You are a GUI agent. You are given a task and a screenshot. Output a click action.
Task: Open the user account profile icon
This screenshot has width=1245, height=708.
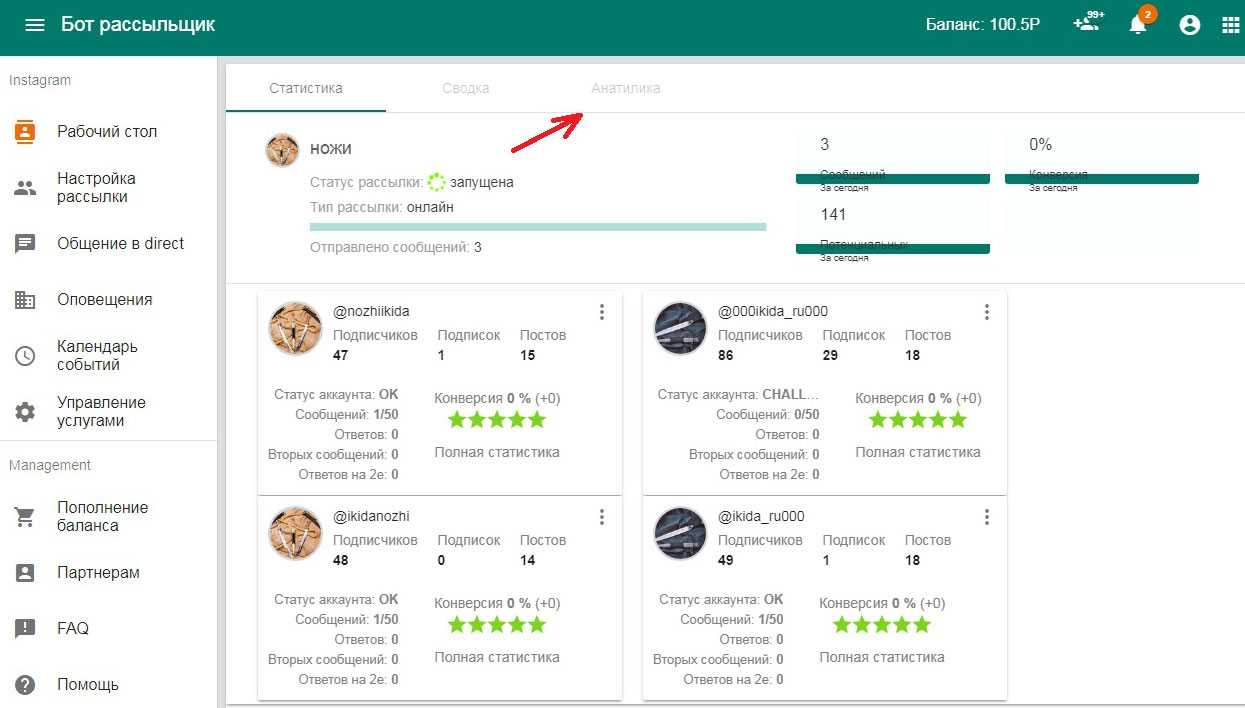coord(1189,25)
